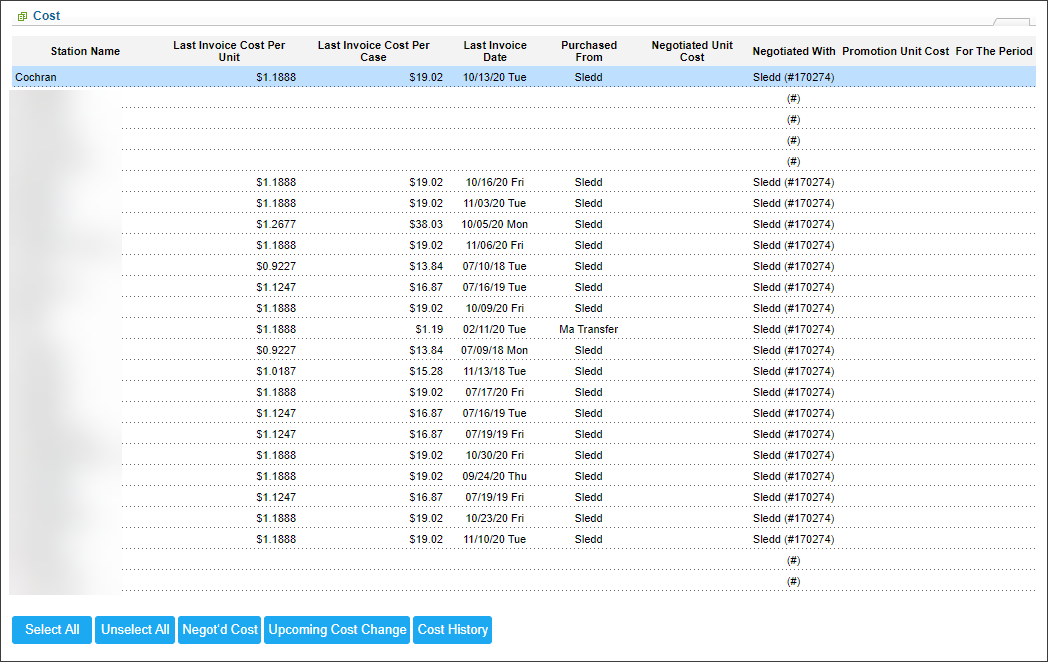The width and height of the screenshot is (1048, 662).
Task: Click the 09/24/20 Thu invoice date
Action: tap(495, 476)
